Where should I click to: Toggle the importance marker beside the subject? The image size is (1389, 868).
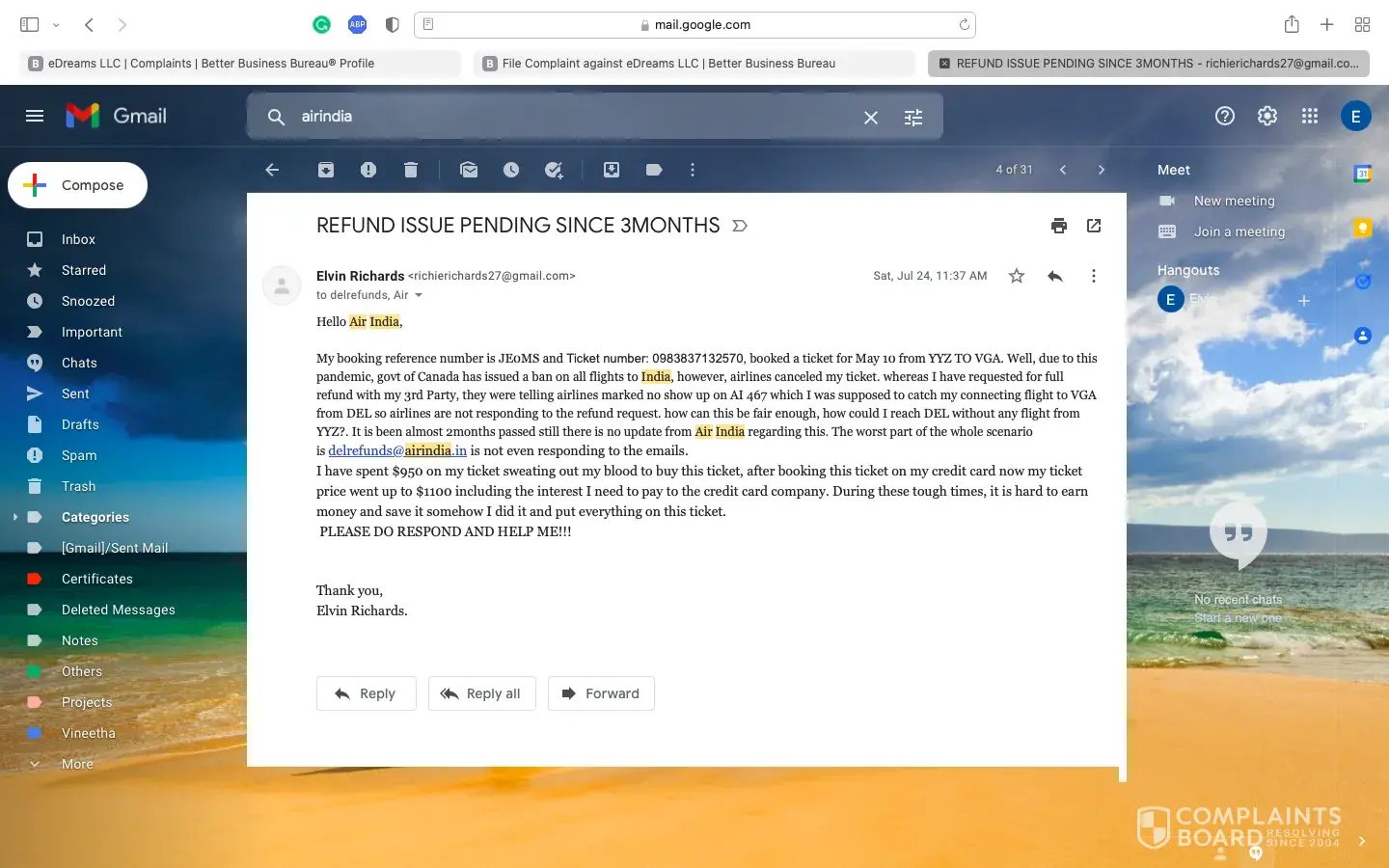coord(740,226)
